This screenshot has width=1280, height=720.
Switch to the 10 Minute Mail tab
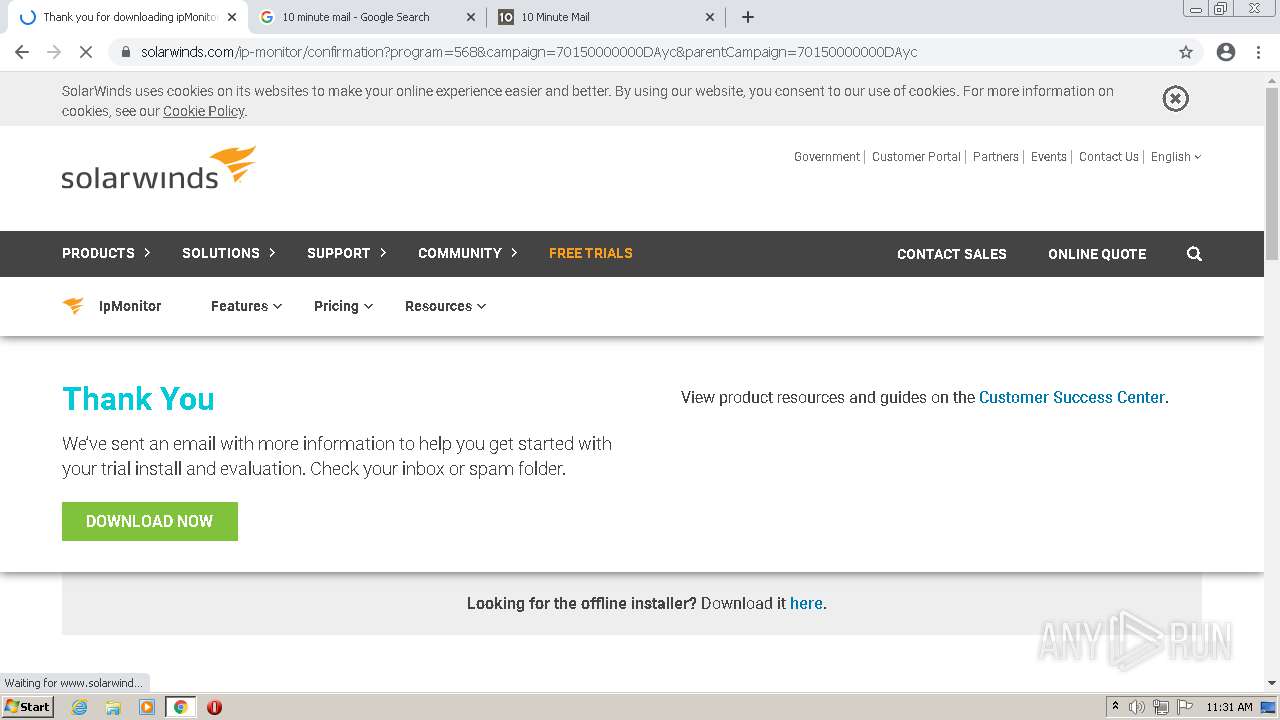607,17
